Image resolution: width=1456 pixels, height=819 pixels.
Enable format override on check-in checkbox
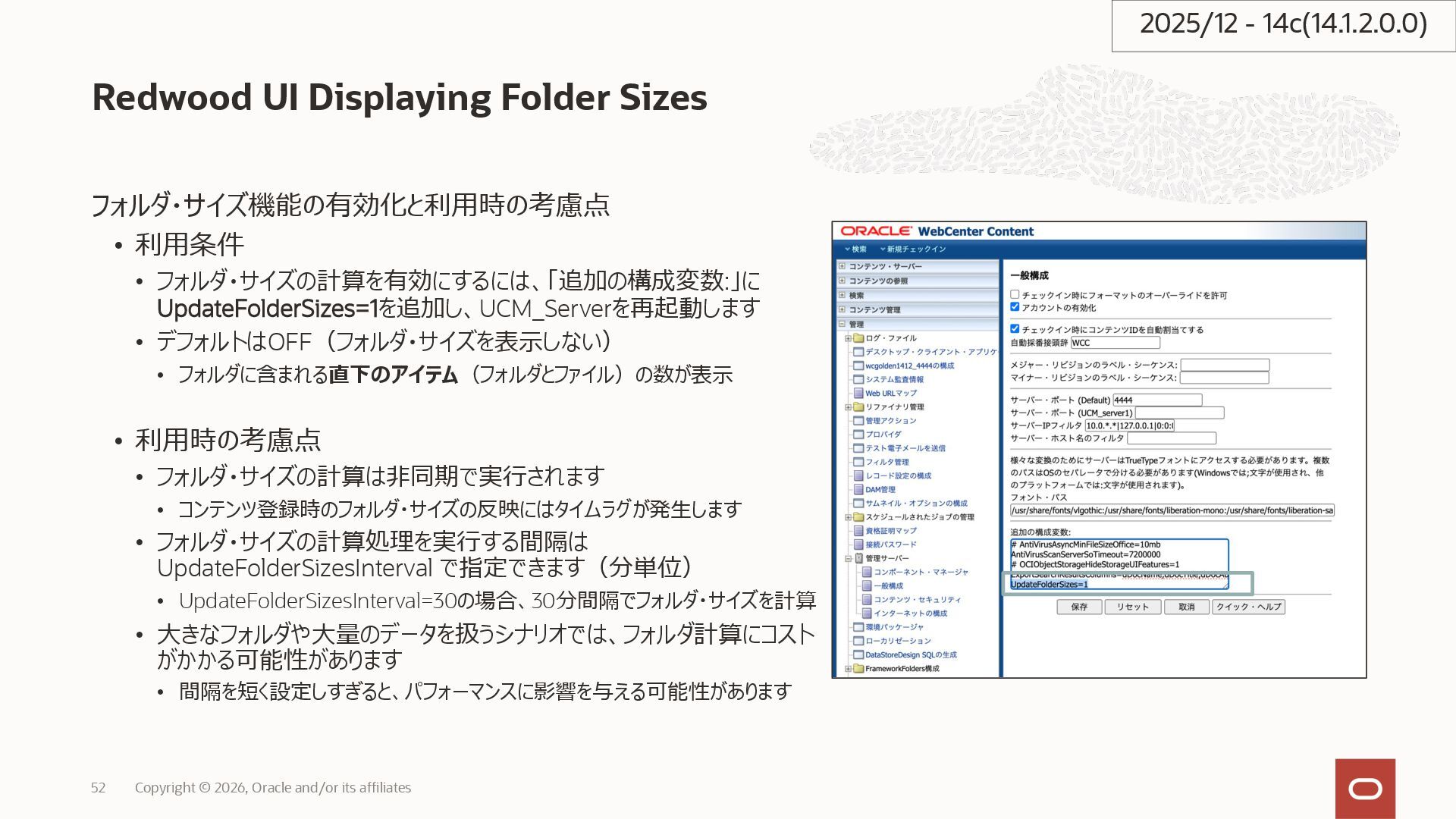pyautogui.click(x=1015, y=295)
